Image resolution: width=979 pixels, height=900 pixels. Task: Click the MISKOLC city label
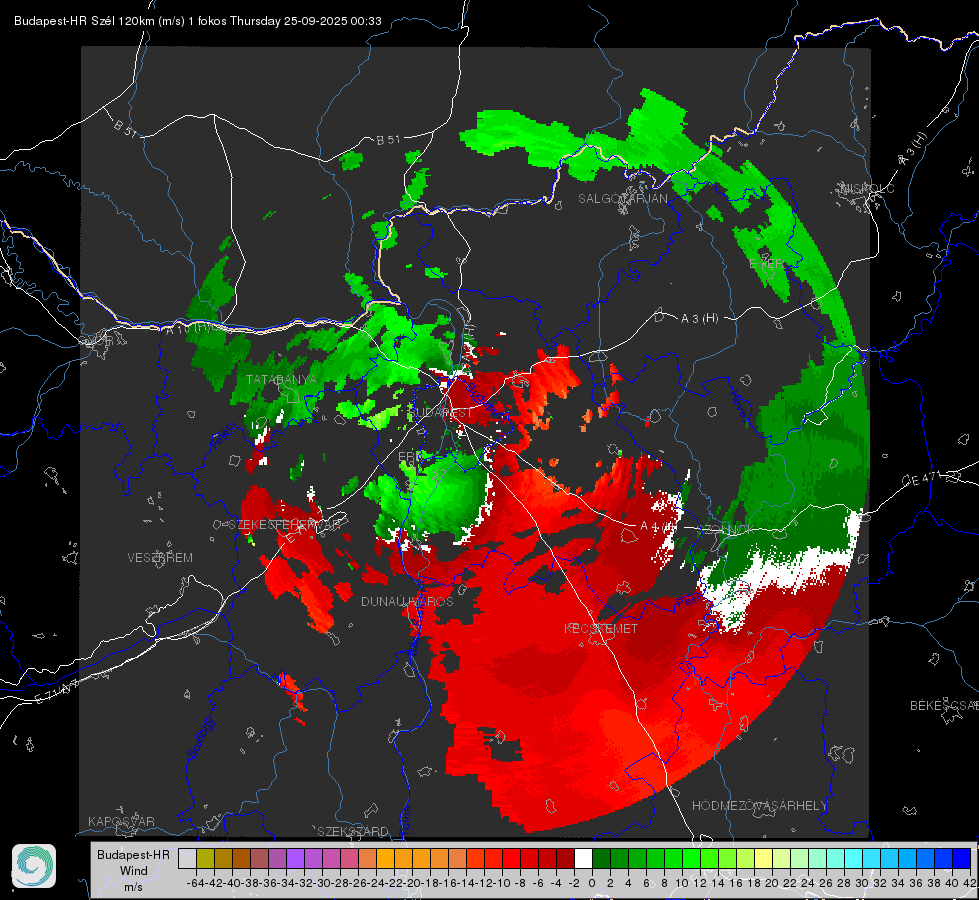click(x=867, y=188)
